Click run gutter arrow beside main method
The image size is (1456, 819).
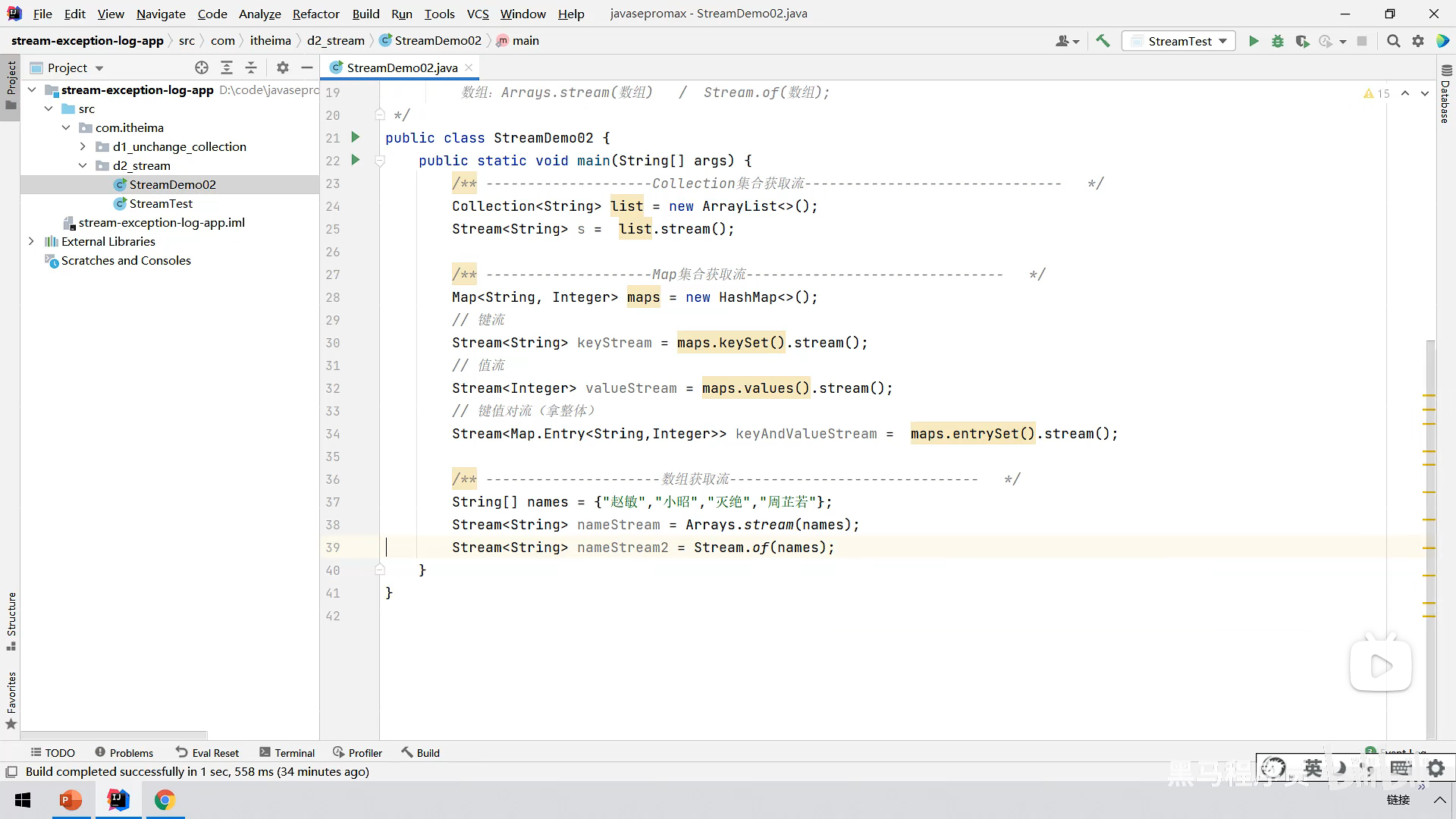(355, 160)
